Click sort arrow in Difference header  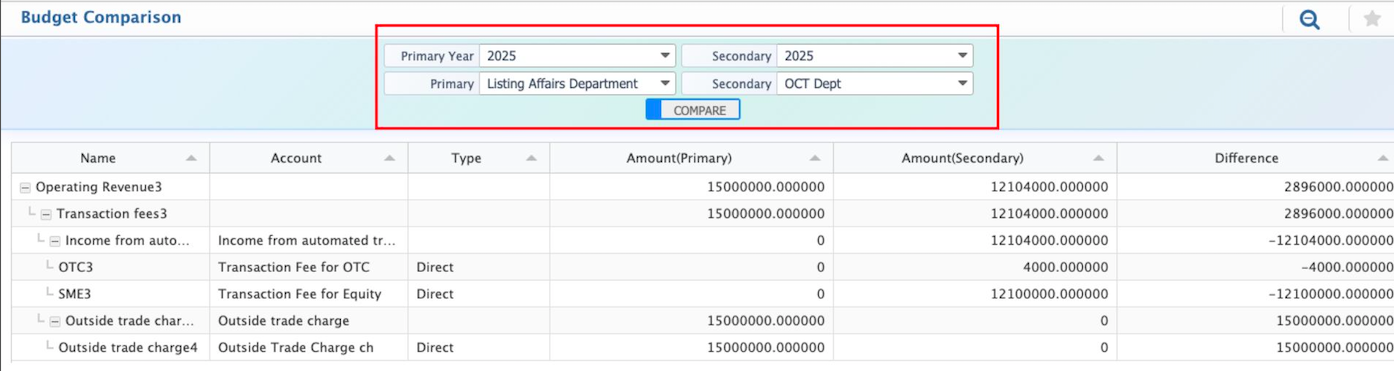[1383, 159]
